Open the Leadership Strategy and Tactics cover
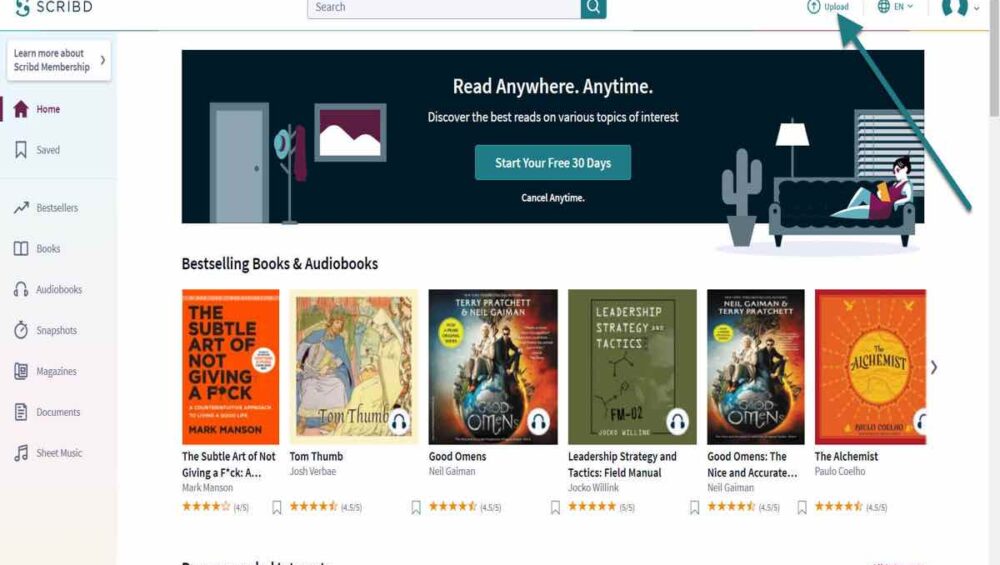 [632, 367]
